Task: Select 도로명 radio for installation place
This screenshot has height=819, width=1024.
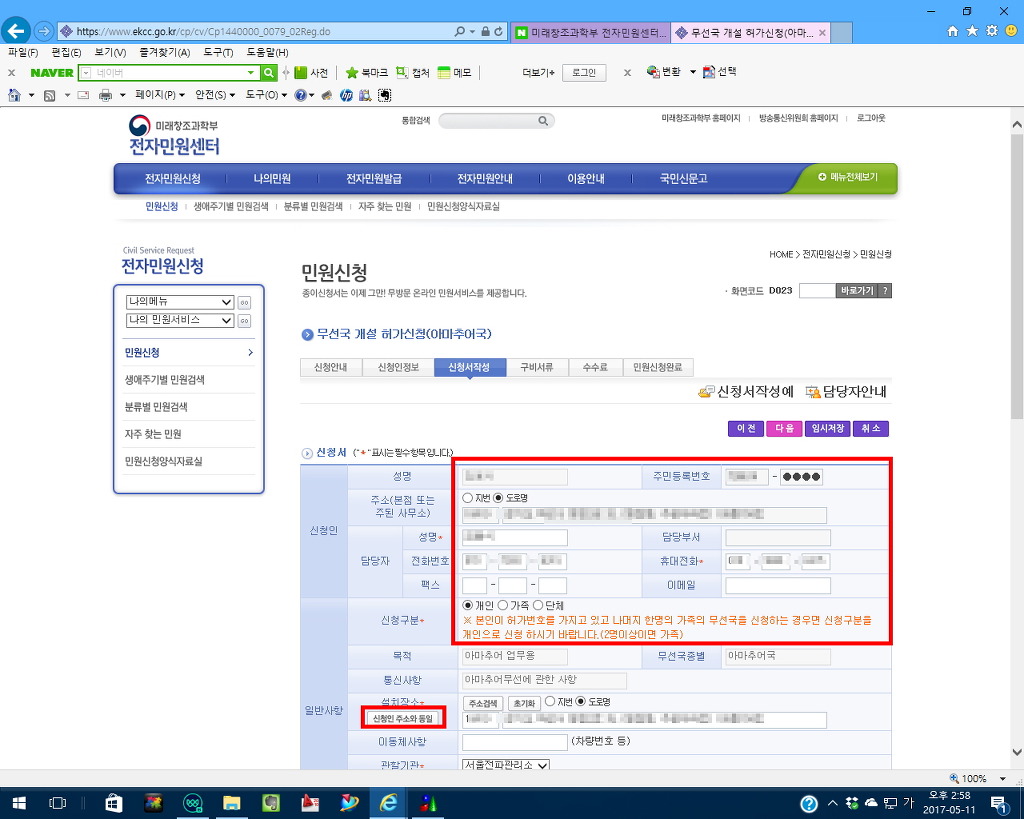Action: point(581,701)
